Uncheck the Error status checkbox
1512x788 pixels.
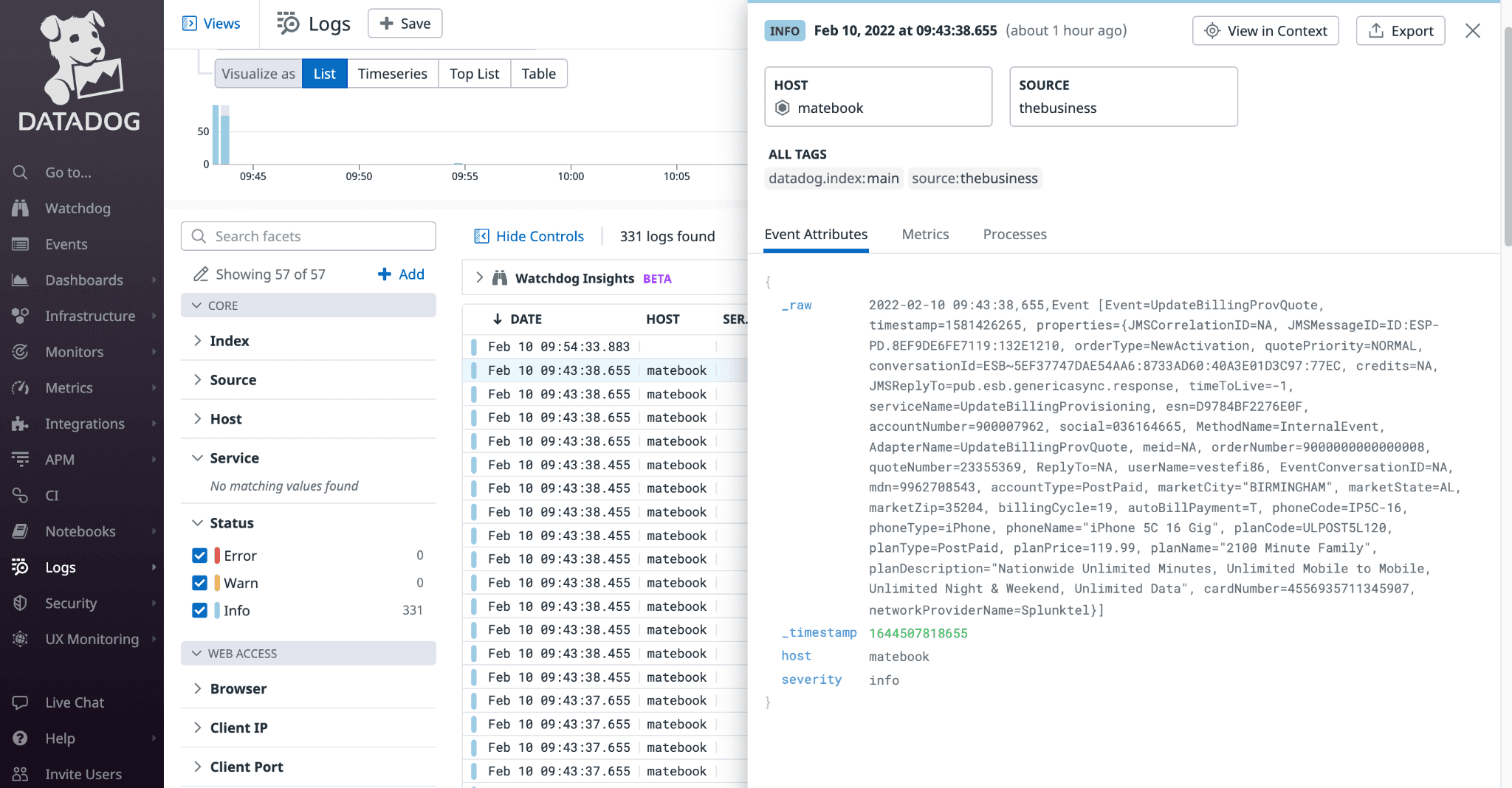[199, 556]
